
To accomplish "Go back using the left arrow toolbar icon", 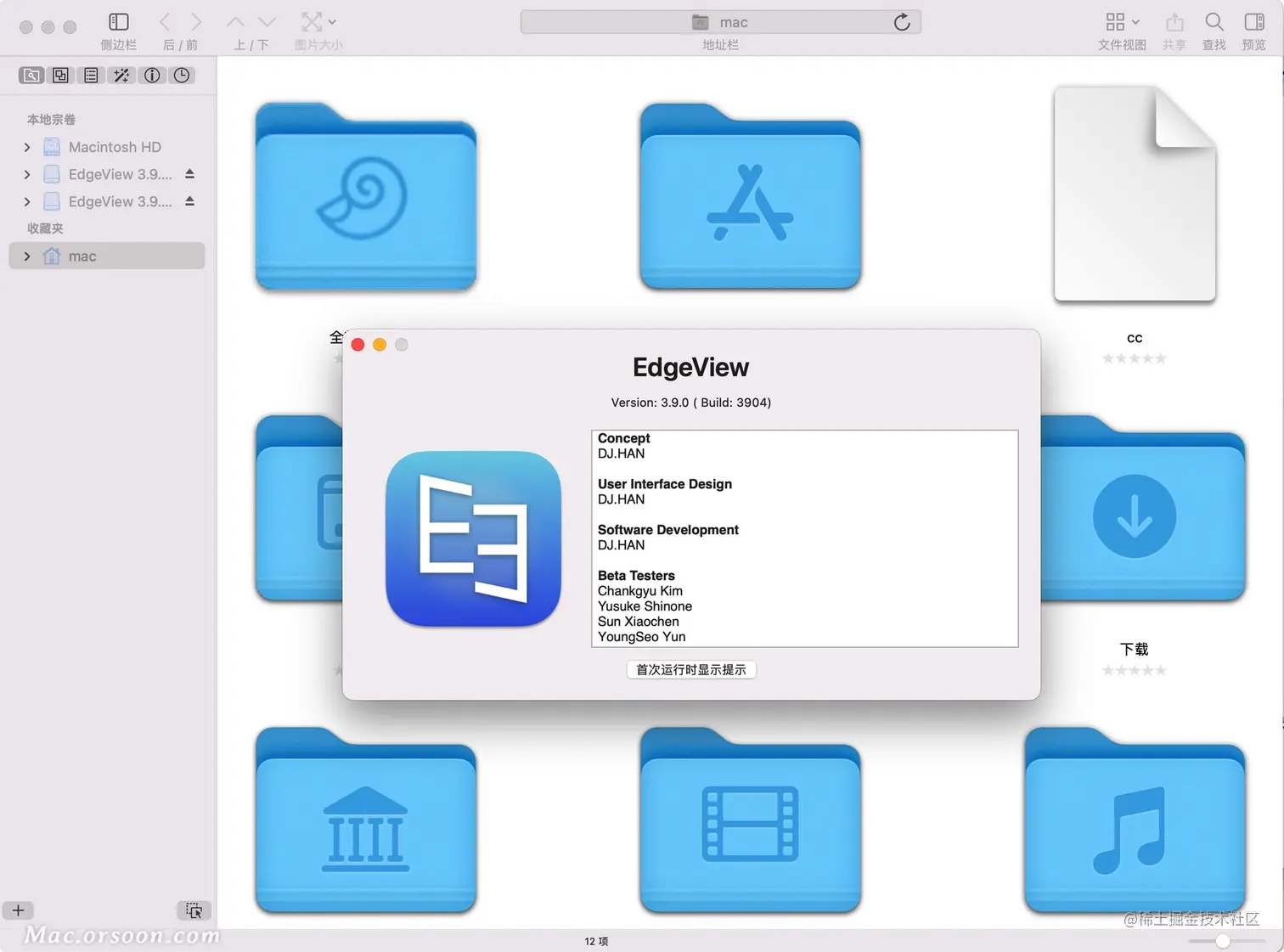I will pyautogui.click(x=166, y=22).
